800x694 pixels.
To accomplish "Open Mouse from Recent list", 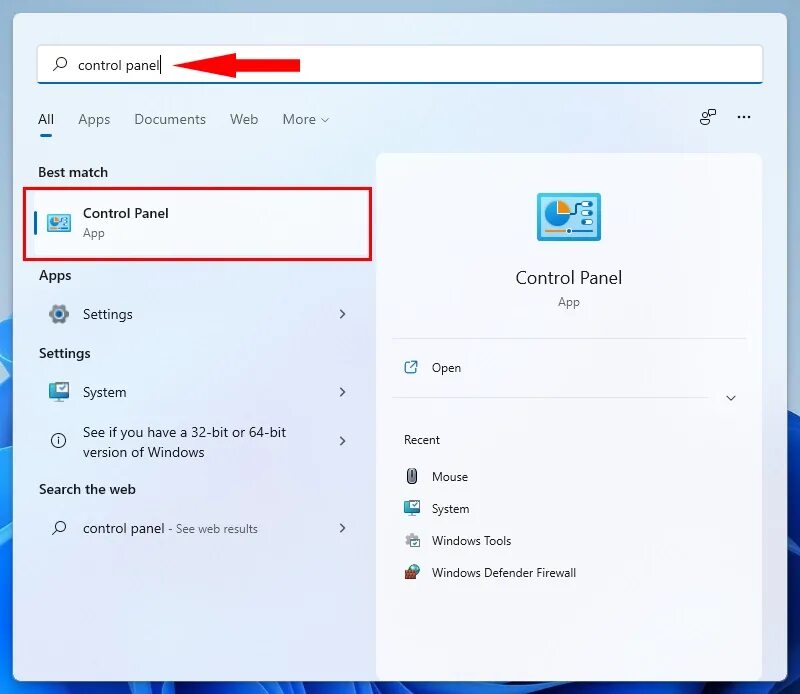I will (449, 477).
